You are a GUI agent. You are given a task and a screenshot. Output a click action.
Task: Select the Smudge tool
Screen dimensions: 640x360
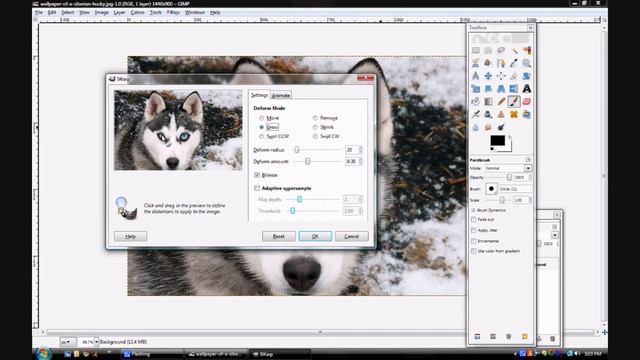[488, 127]
